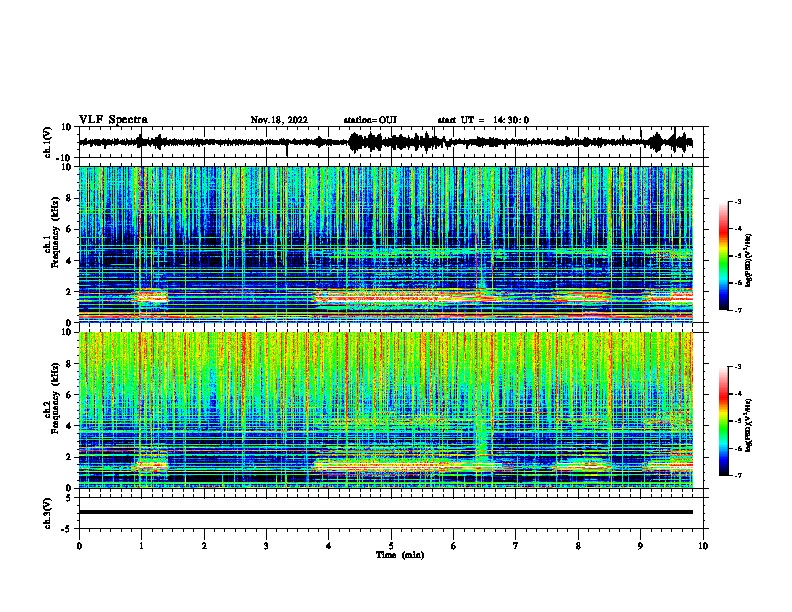Click time axis tick label '1'

[141, 546]
